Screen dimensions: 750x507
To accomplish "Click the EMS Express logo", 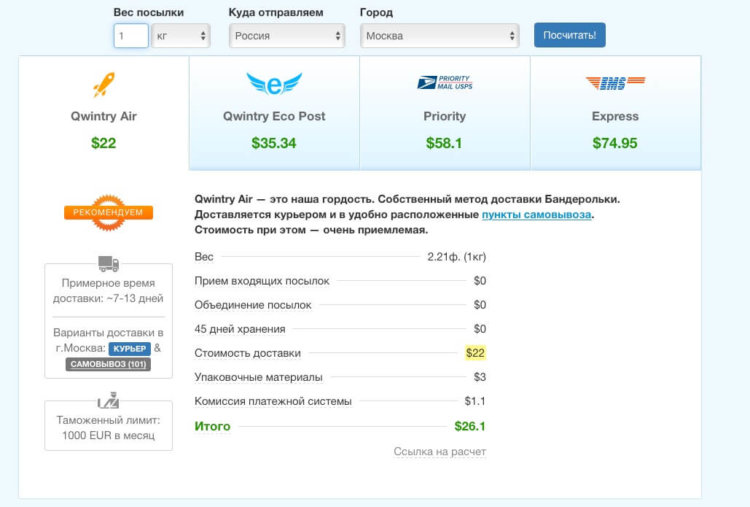I will (615, 83).
